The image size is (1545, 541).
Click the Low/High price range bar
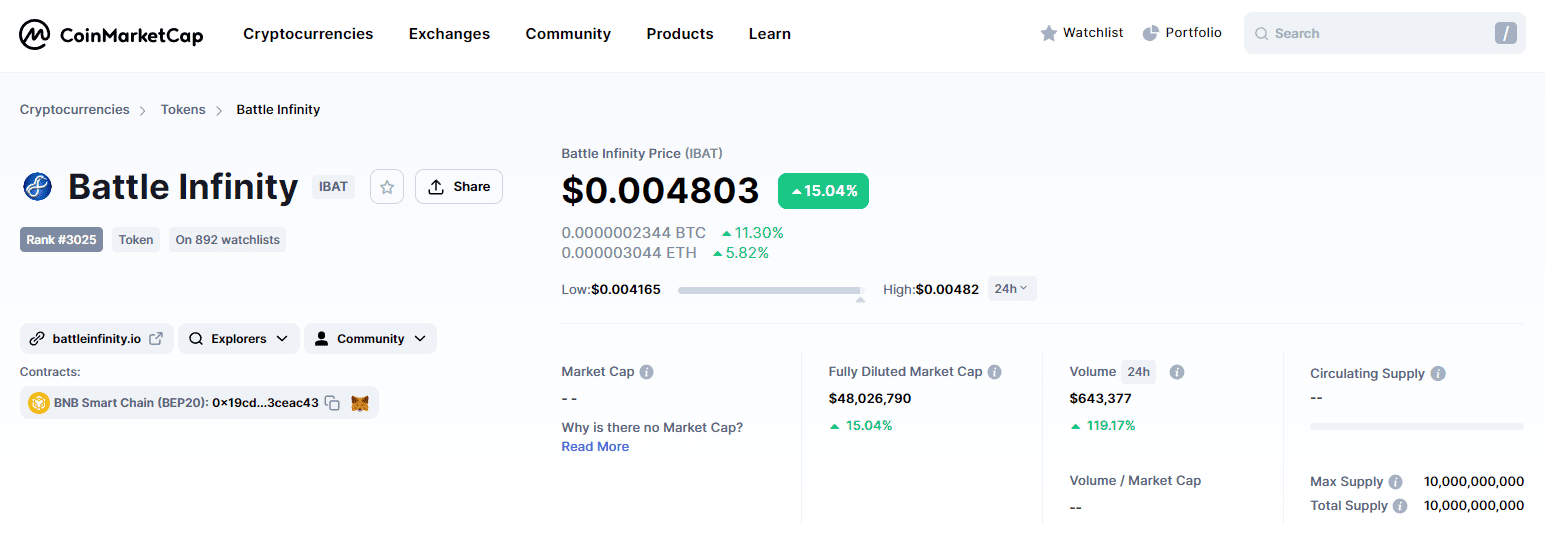(772, 290)
